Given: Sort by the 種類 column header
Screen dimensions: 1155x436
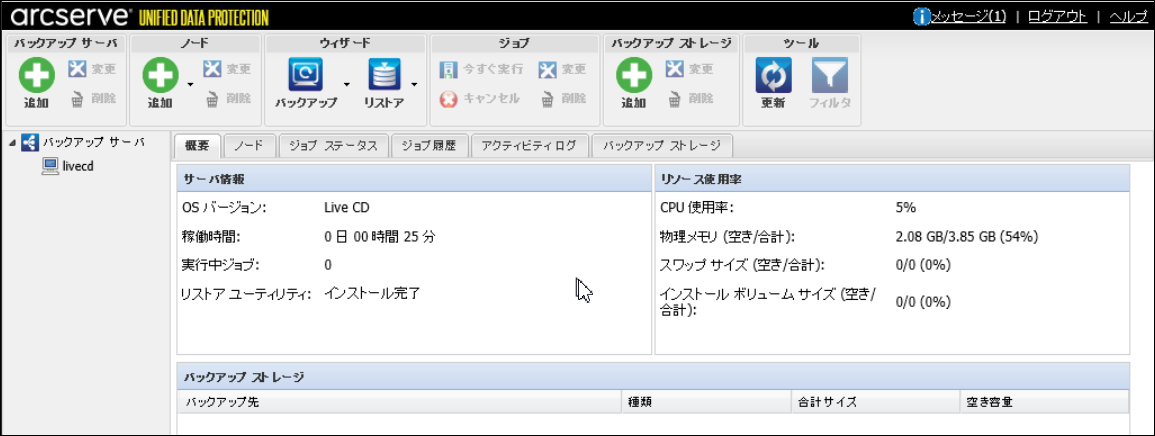Looking at the screenshot, I should pos(706,402).
